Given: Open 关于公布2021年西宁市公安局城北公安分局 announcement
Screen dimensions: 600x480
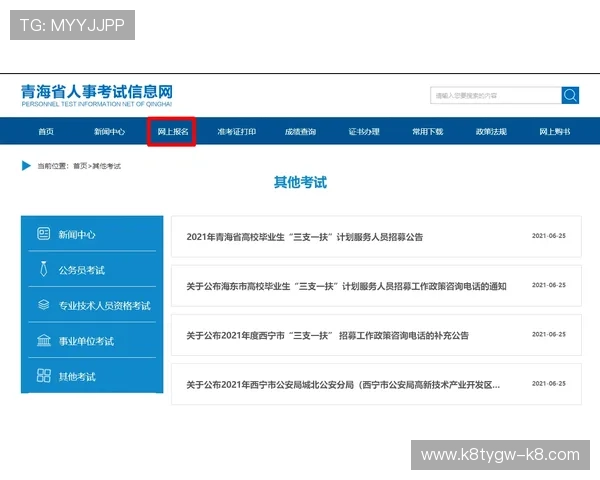Looking at the screenshot, I should [x=343, y=385].
